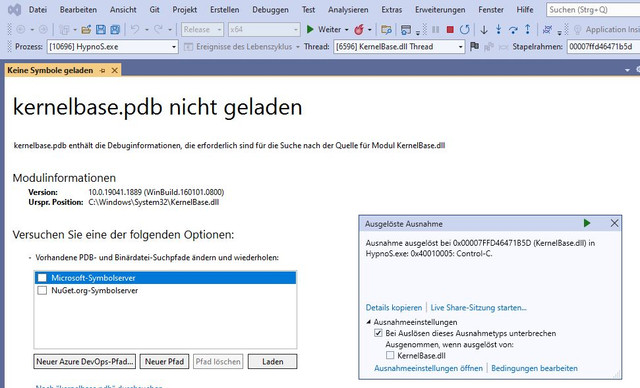
Task: Click the Pause debugging icon
Action: coord(436,29)
